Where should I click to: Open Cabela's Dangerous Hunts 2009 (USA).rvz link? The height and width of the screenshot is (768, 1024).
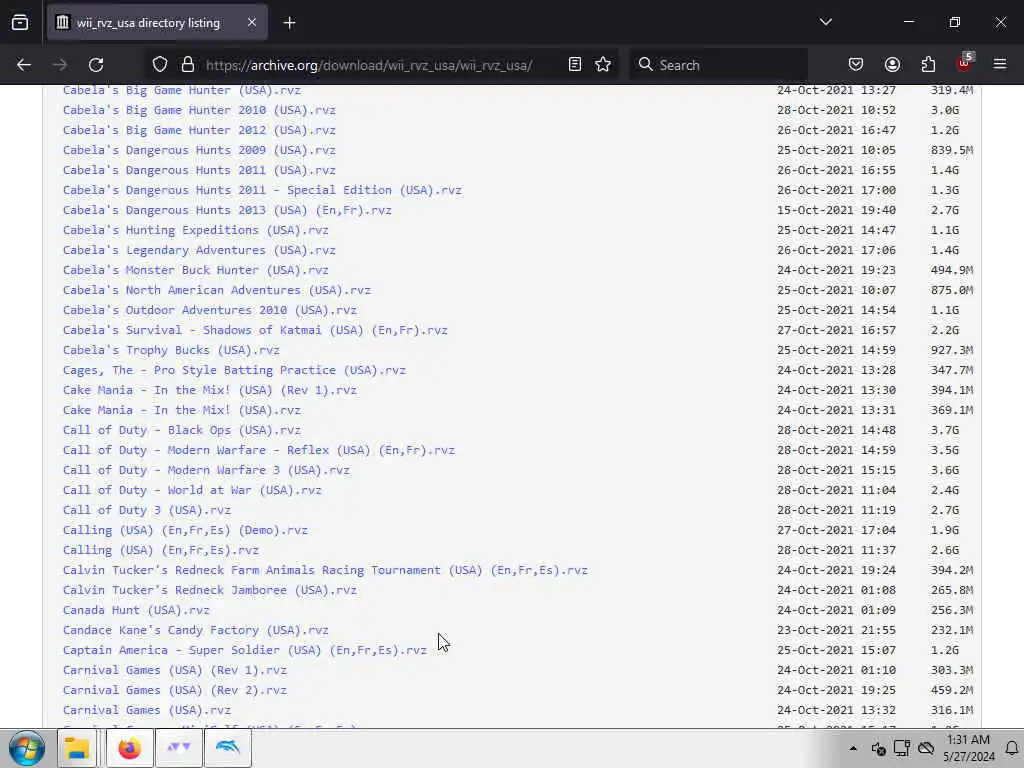[199, 150]
